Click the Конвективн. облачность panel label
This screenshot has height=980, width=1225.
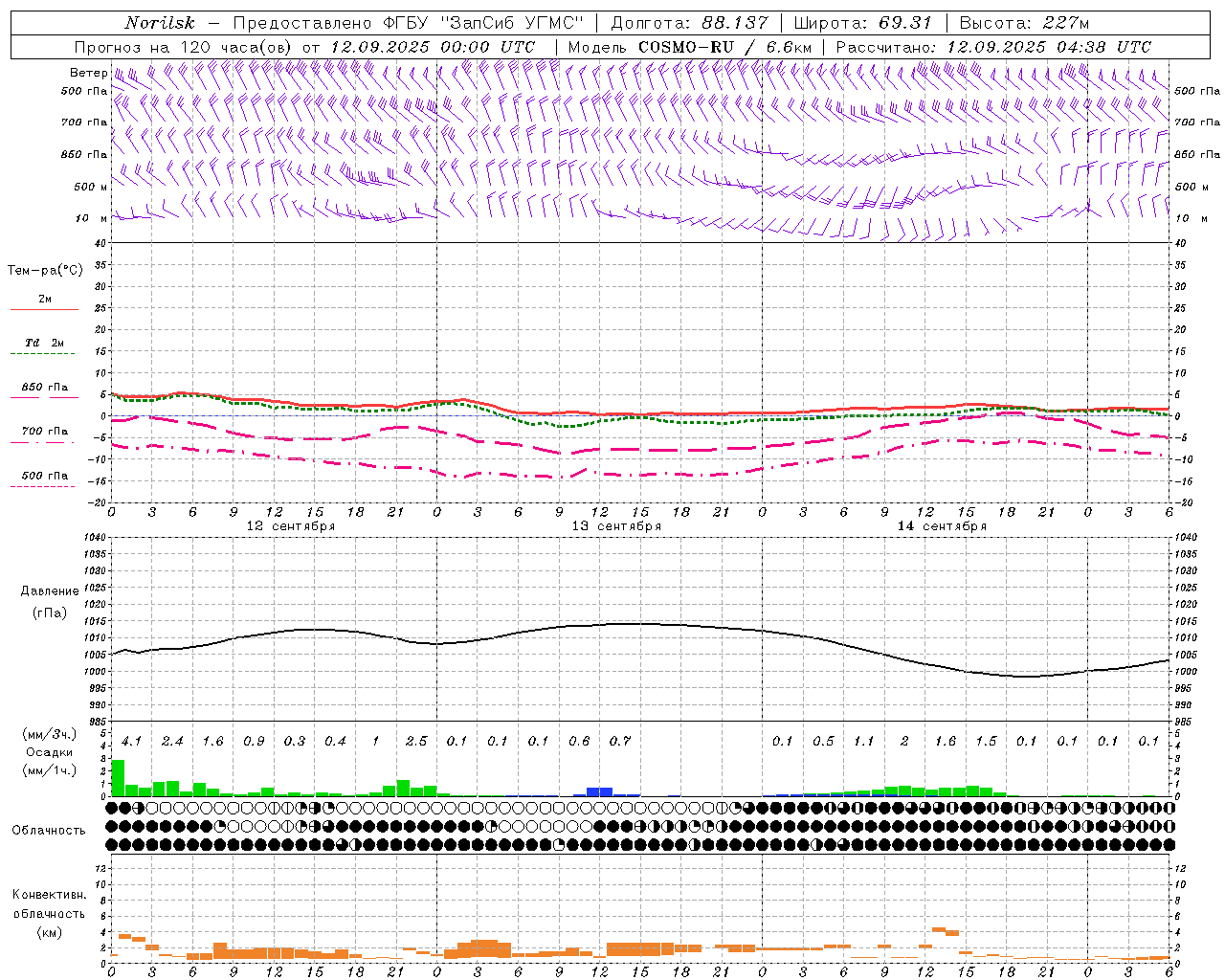pyautogui.click(x=49, y=913)
